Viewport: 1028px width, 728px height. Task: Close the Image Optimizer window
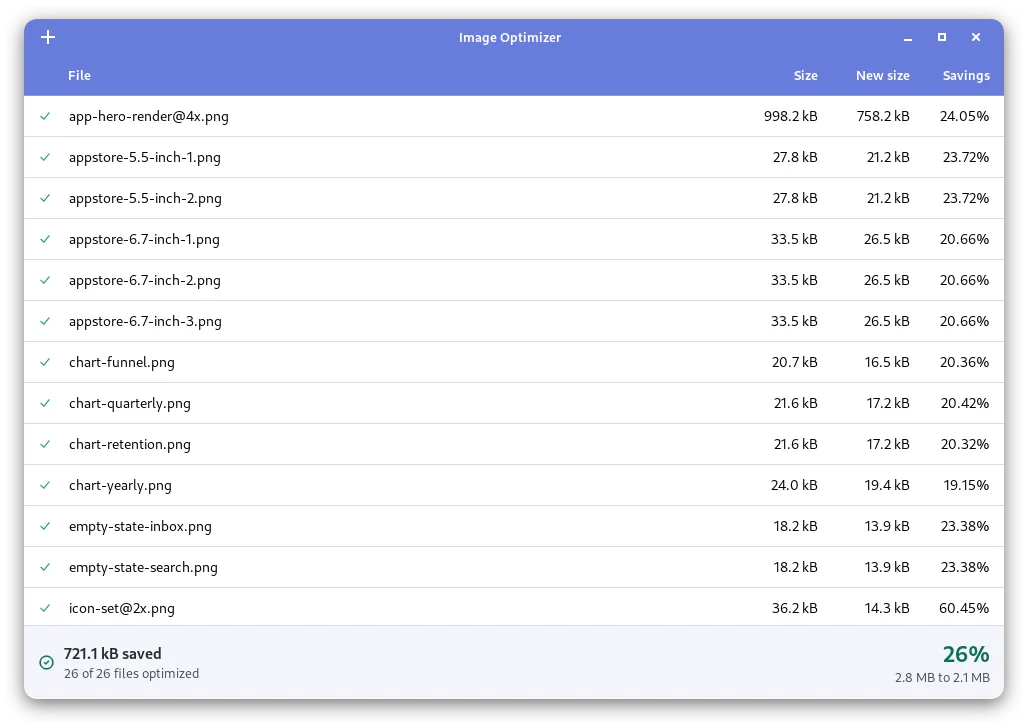(976, 37)
